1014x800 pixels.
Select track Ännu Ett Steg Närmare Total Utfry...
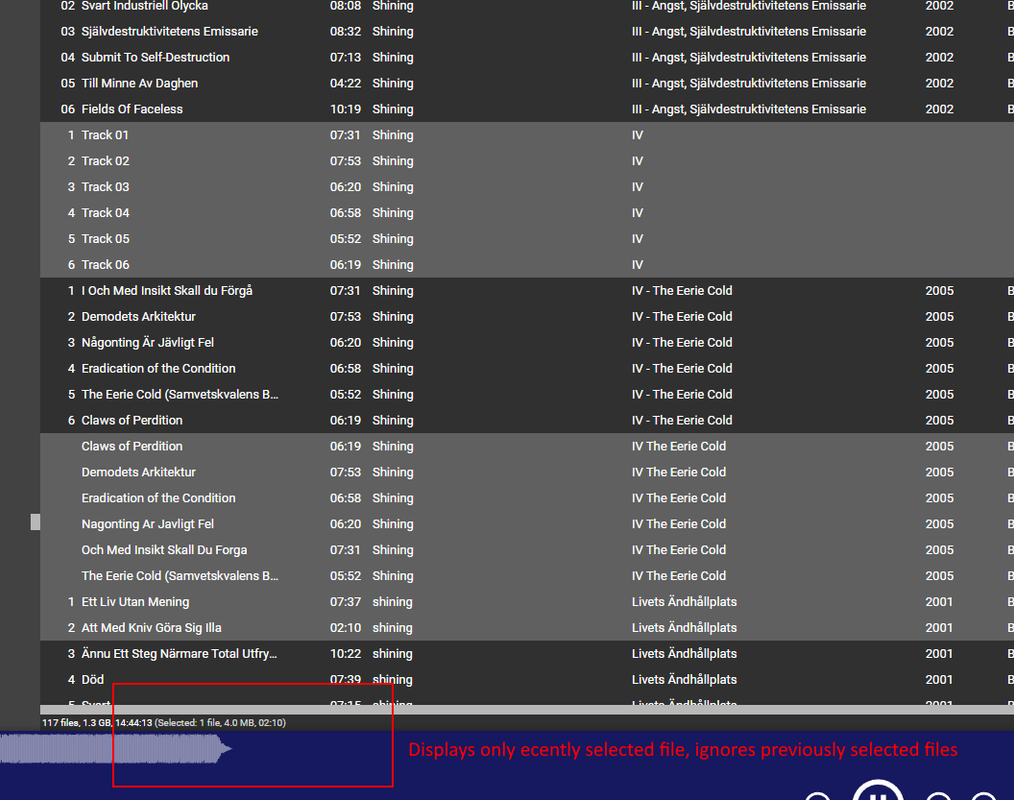pyautogui.click(x=527, y=654)
